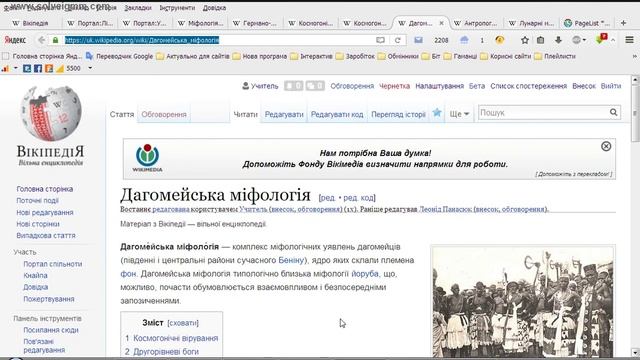This screenshot has width=640, height=360.
Task: Open Портал спільноти sidebar link
Action: [x=53, y=264]
